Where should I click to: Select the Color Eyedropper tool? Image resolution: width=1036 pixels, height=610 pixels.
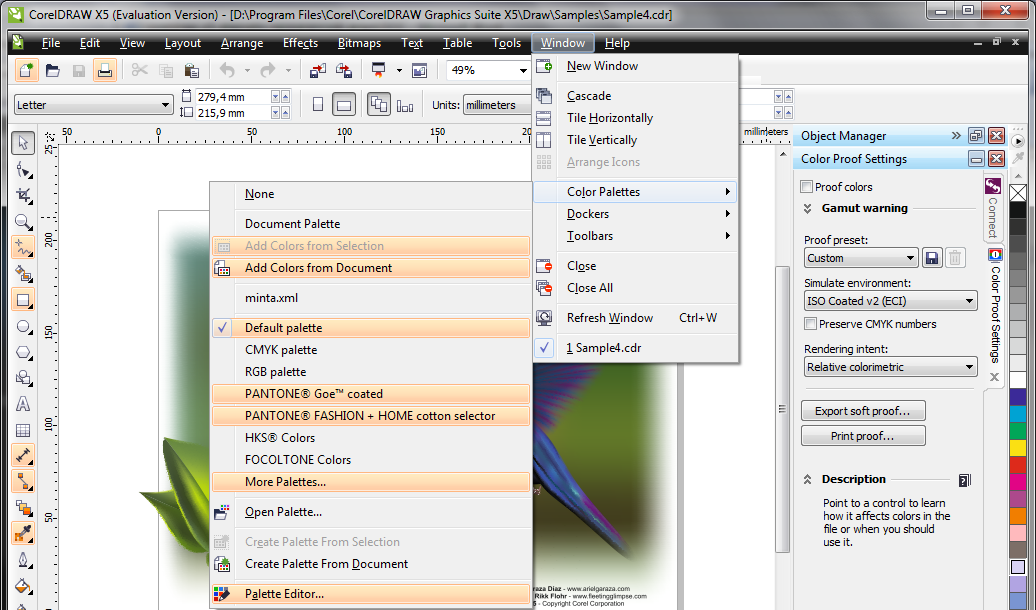23,533
